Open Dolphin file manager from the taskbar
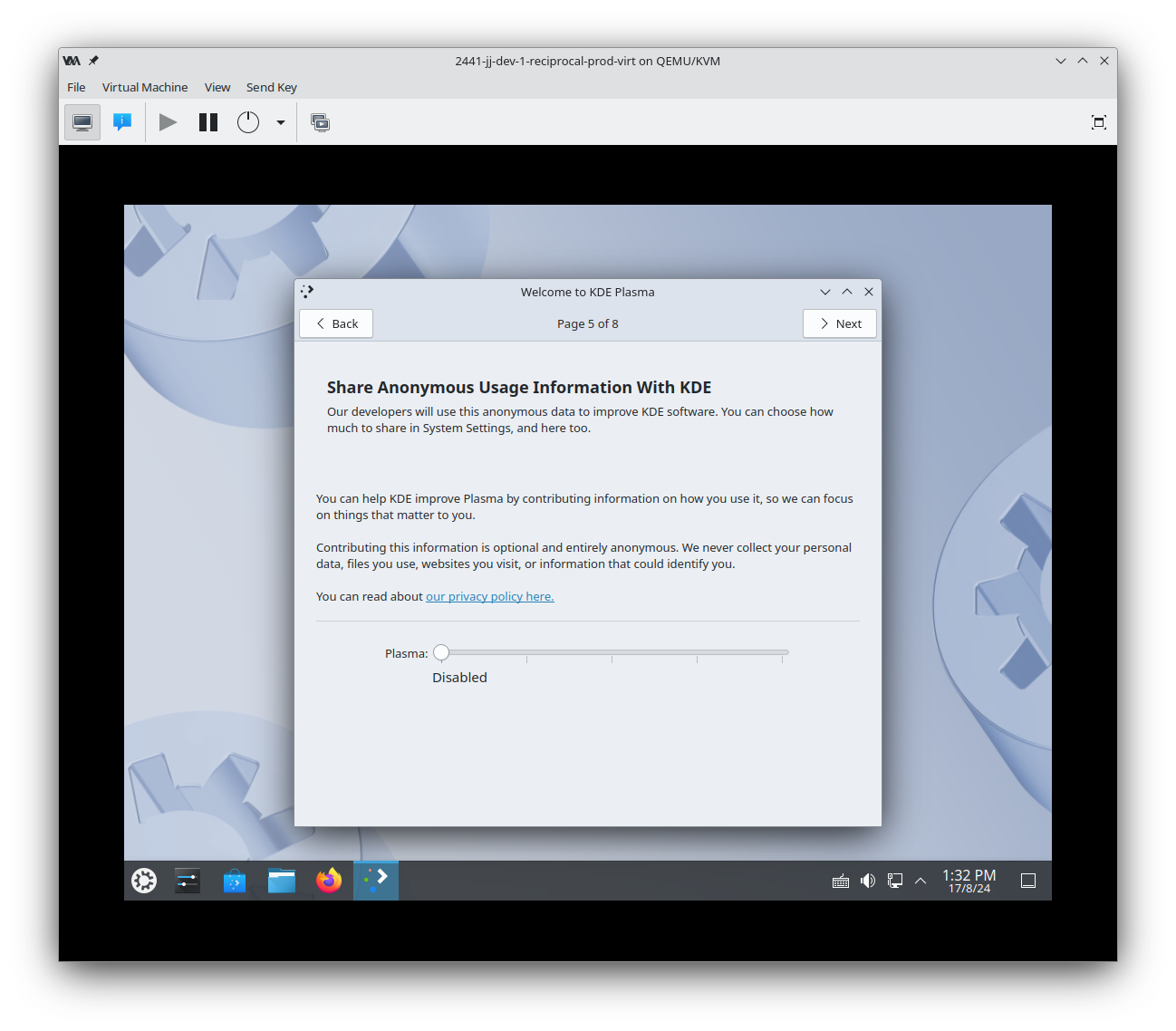Viewport: 1176px width, 1031px height. coord(282,881)
